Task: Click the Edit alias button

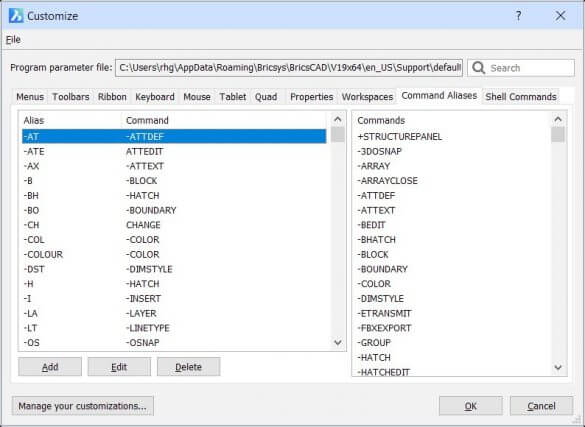Action: pyautogui.click(x=119, y=367)
